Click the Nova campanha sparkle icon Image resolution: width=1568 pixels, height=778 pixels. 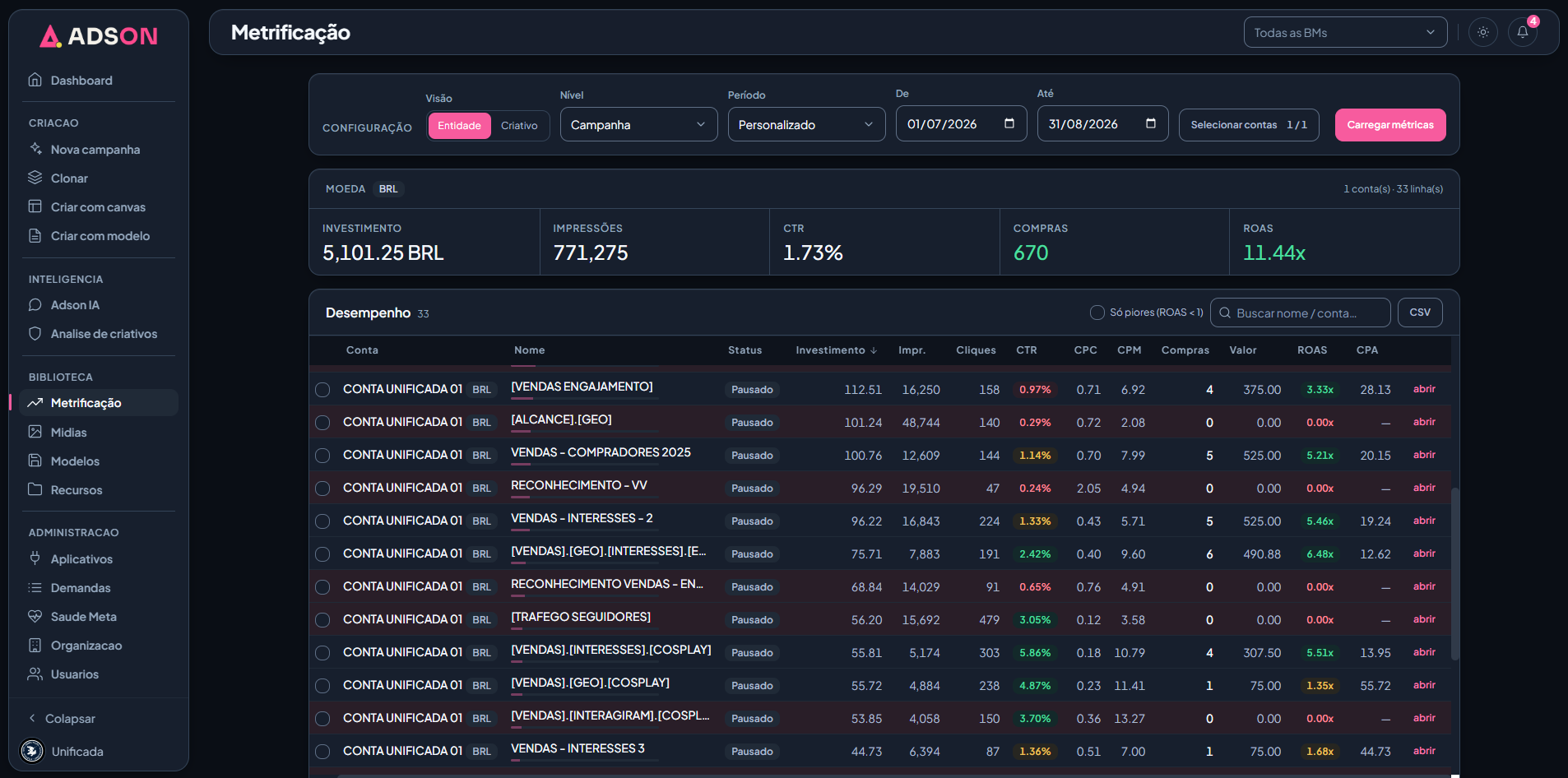35,149
